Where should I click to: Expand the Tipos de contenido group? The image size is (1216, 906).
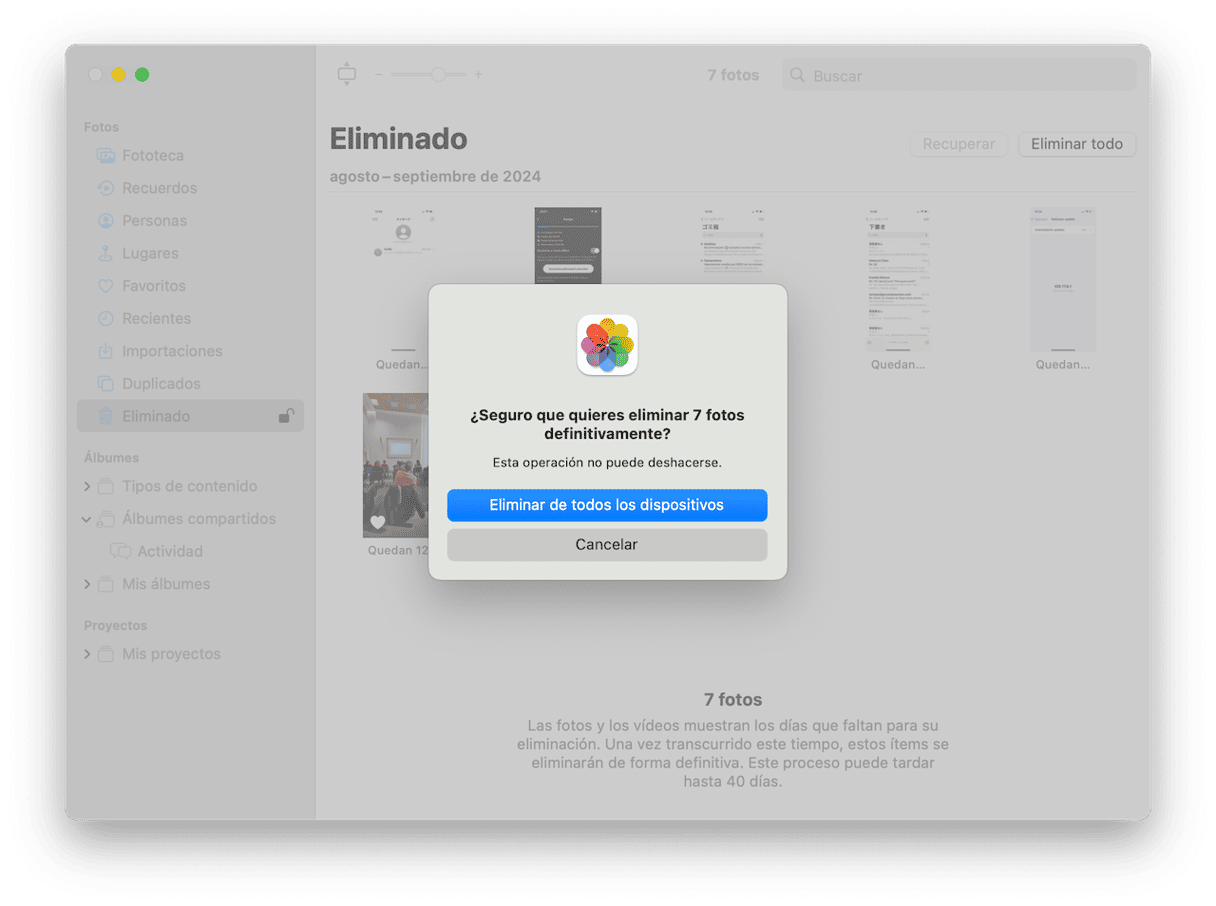click(x=87, y=486)
